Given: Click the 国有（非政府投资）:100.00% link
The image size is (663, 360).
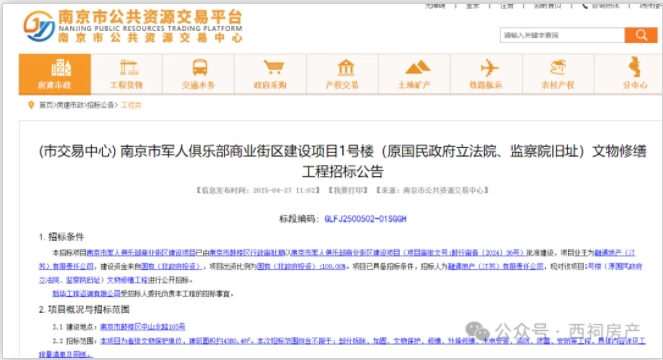Looking at the screenshot, I should pos(301,266).
